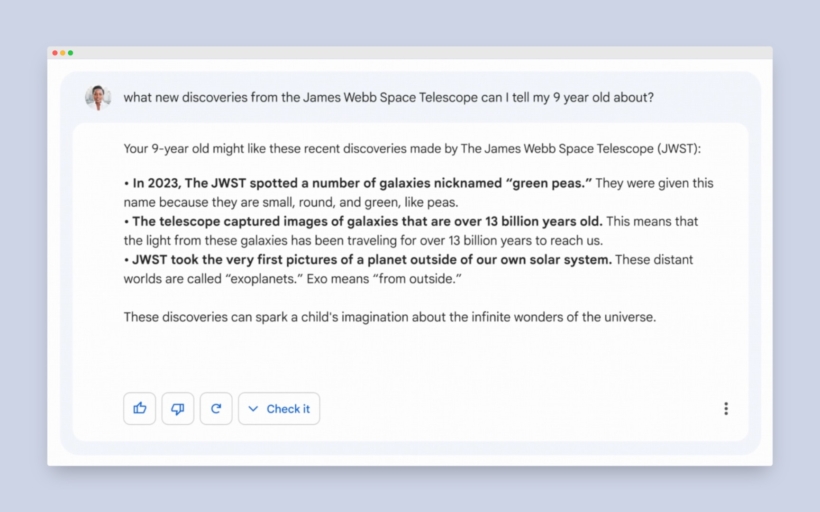The image size is (820, 512).
Task: Maximize the window using the green button
Action: click(x=71, y=52)
